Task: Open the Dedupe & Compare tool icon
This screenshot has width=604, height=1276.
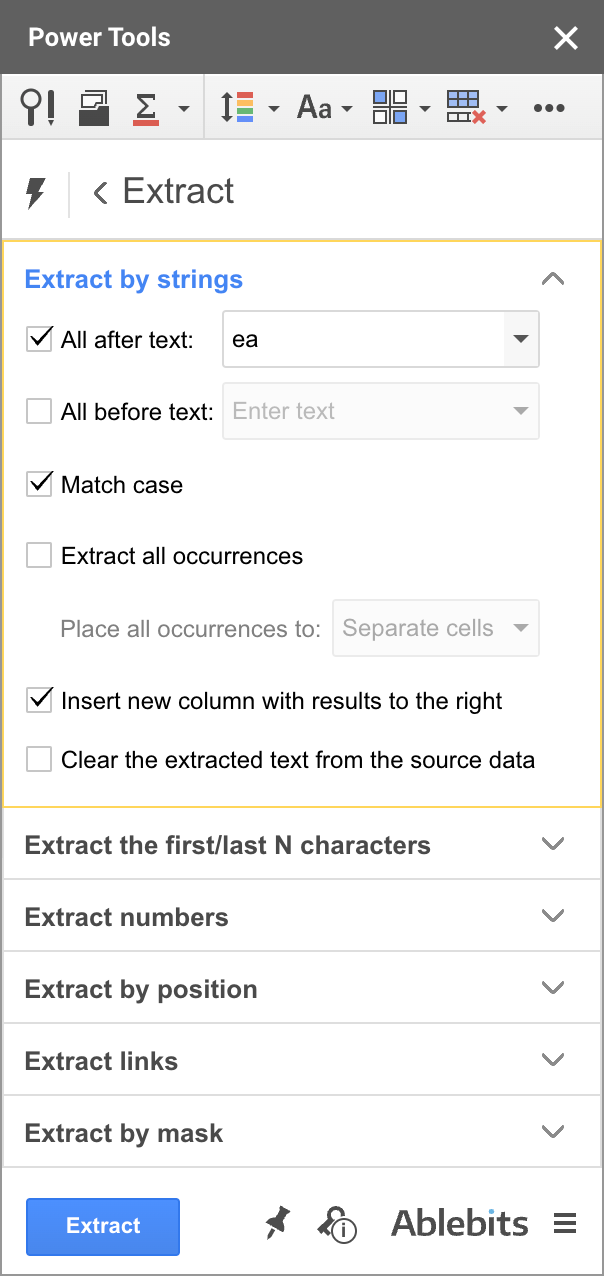Action: click(95, 108)
